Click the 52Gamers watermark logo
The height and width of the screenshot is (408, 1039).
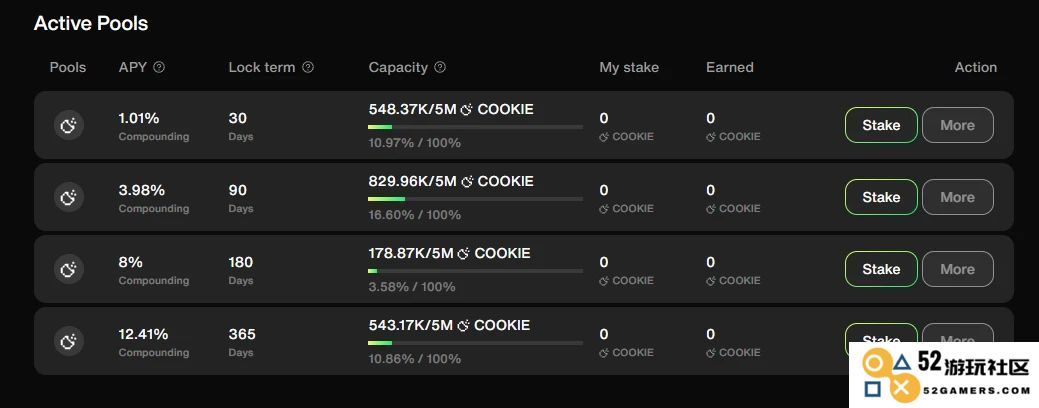point(944,376)
